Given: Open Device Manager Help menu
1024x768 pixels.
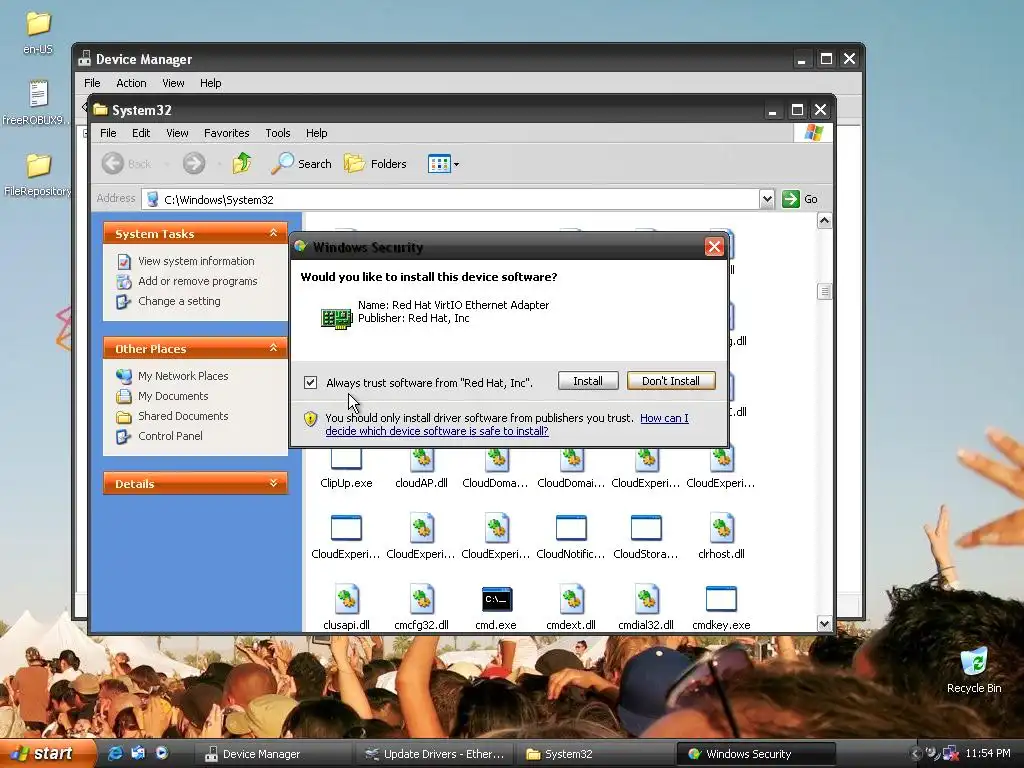Looking at the screenshot, I should pyautogui.click(x=210, y=83).
